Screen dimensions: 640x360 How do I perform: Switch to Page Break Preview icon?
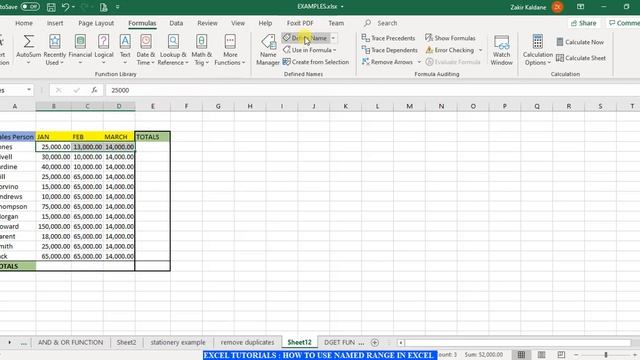561,355
